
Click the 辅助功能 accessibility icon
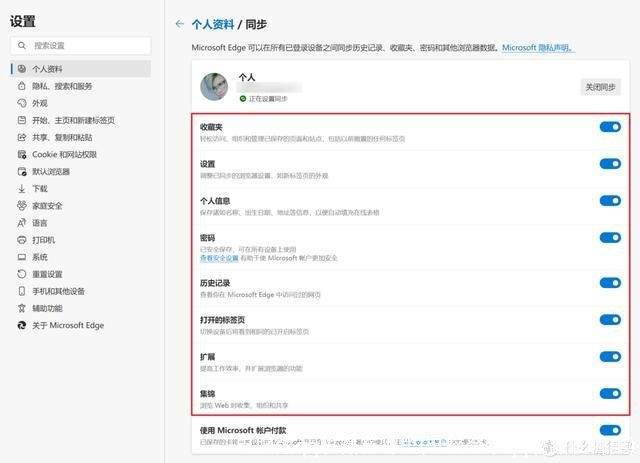click(x=22, y=308)
